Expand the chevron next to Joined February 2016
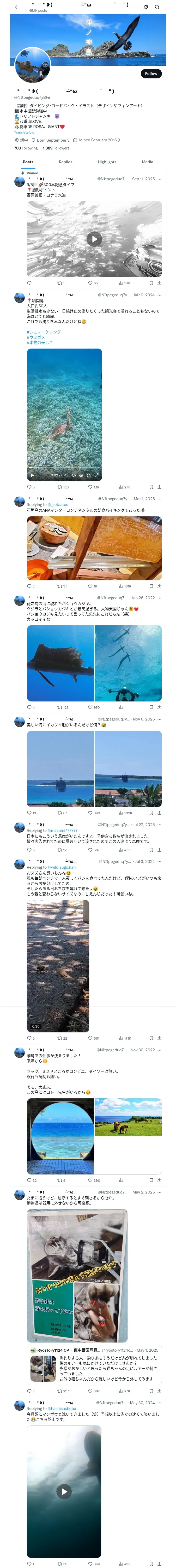The width and height of the screenshot is (176, 1568). click(x=120, y=140)
